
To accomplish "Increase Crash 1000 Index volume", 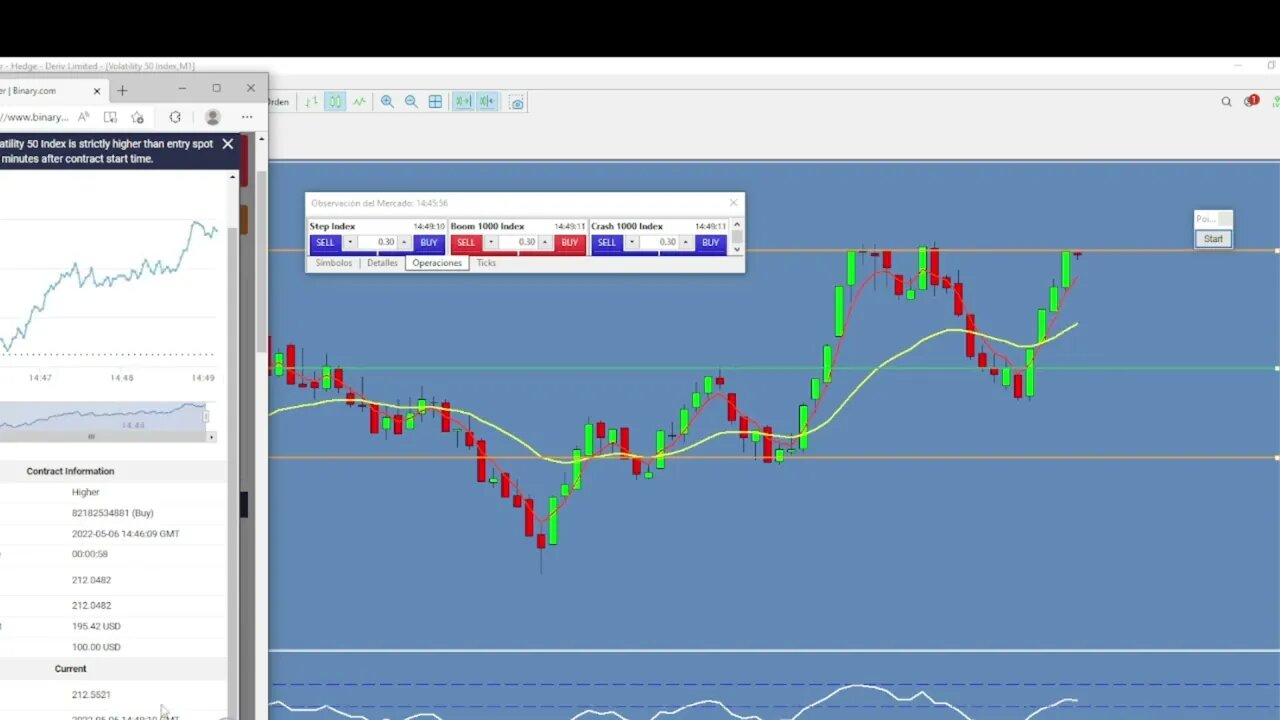I will (686, 242).
